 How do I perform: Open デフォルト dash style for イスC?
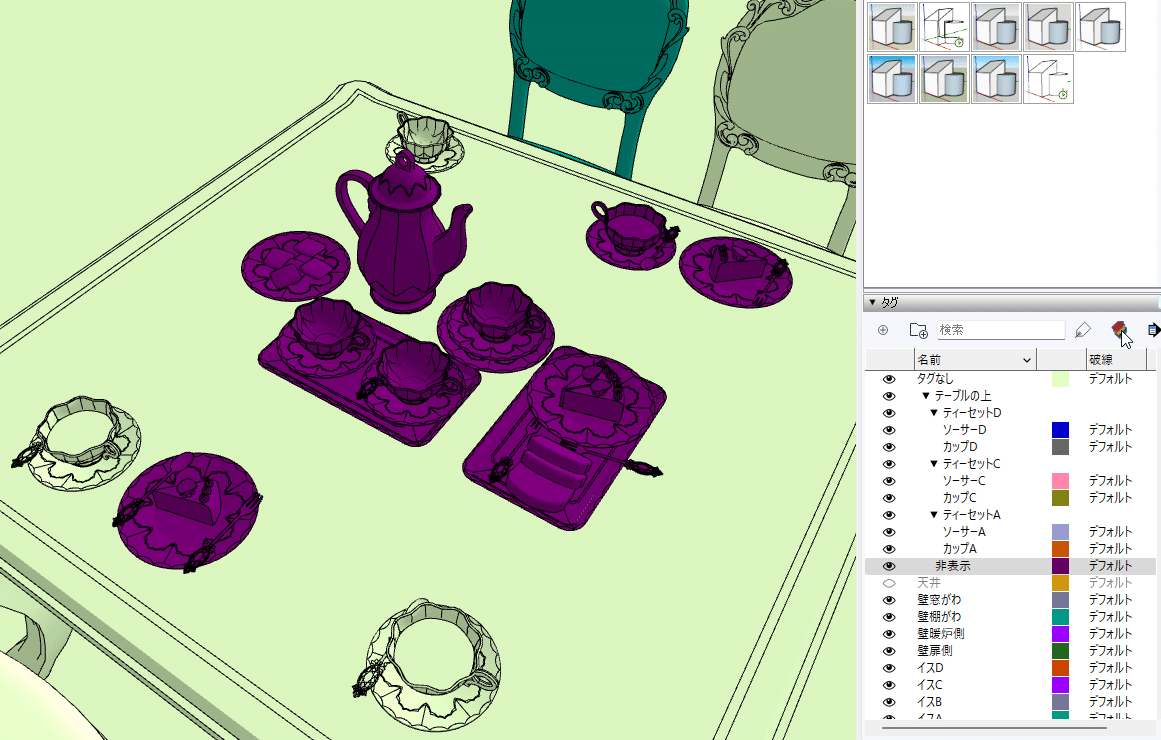[x=1110, y=685]
